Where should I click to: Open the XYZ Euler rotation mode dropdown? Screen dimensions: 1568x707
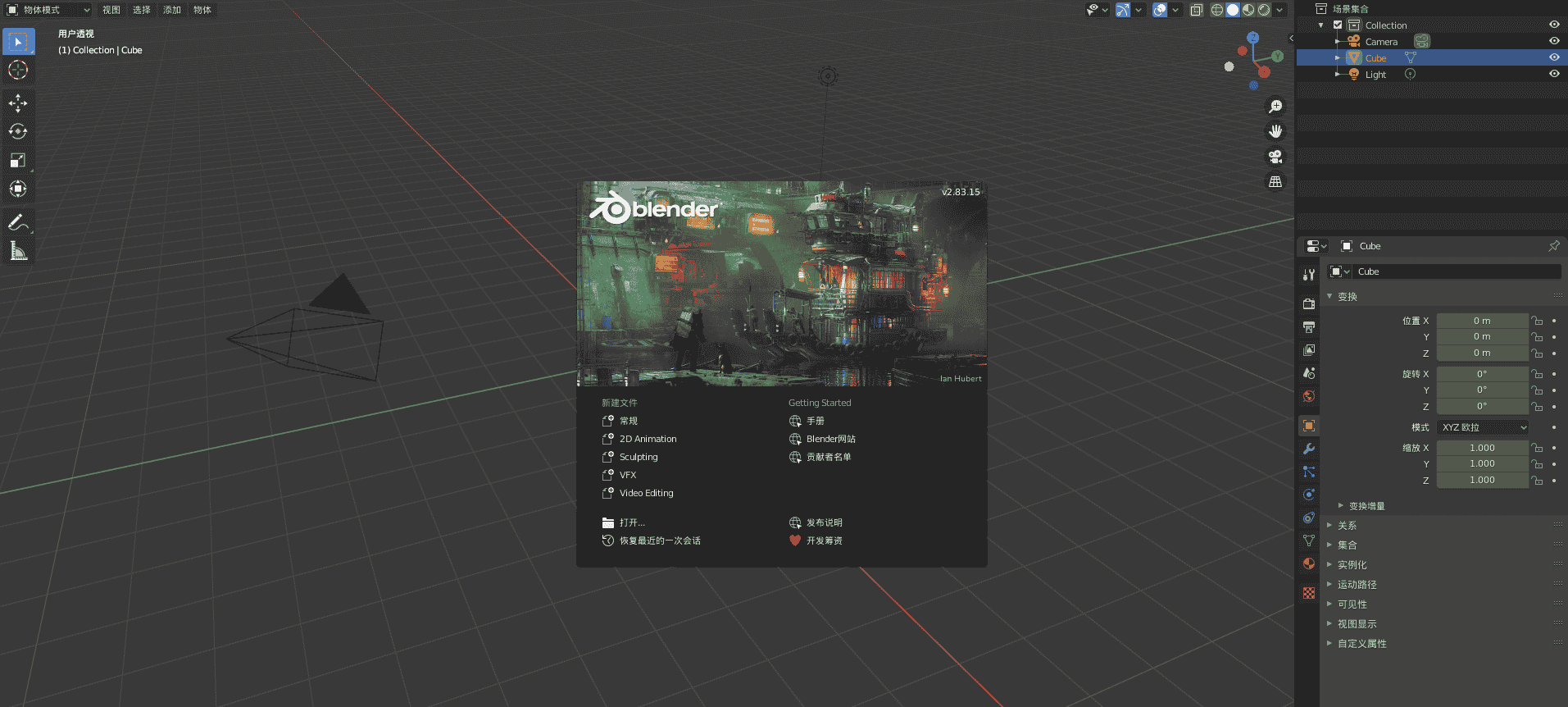click(1483, 427)
